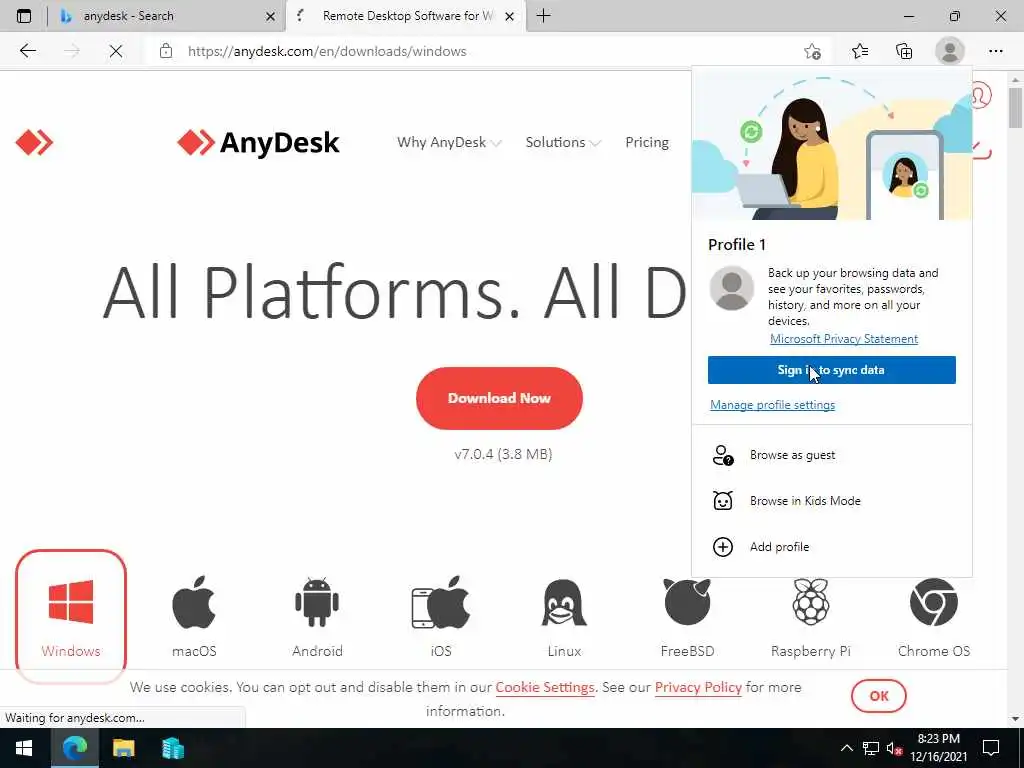Click the page vertical scrollbar thumb

click(1015, 108)
